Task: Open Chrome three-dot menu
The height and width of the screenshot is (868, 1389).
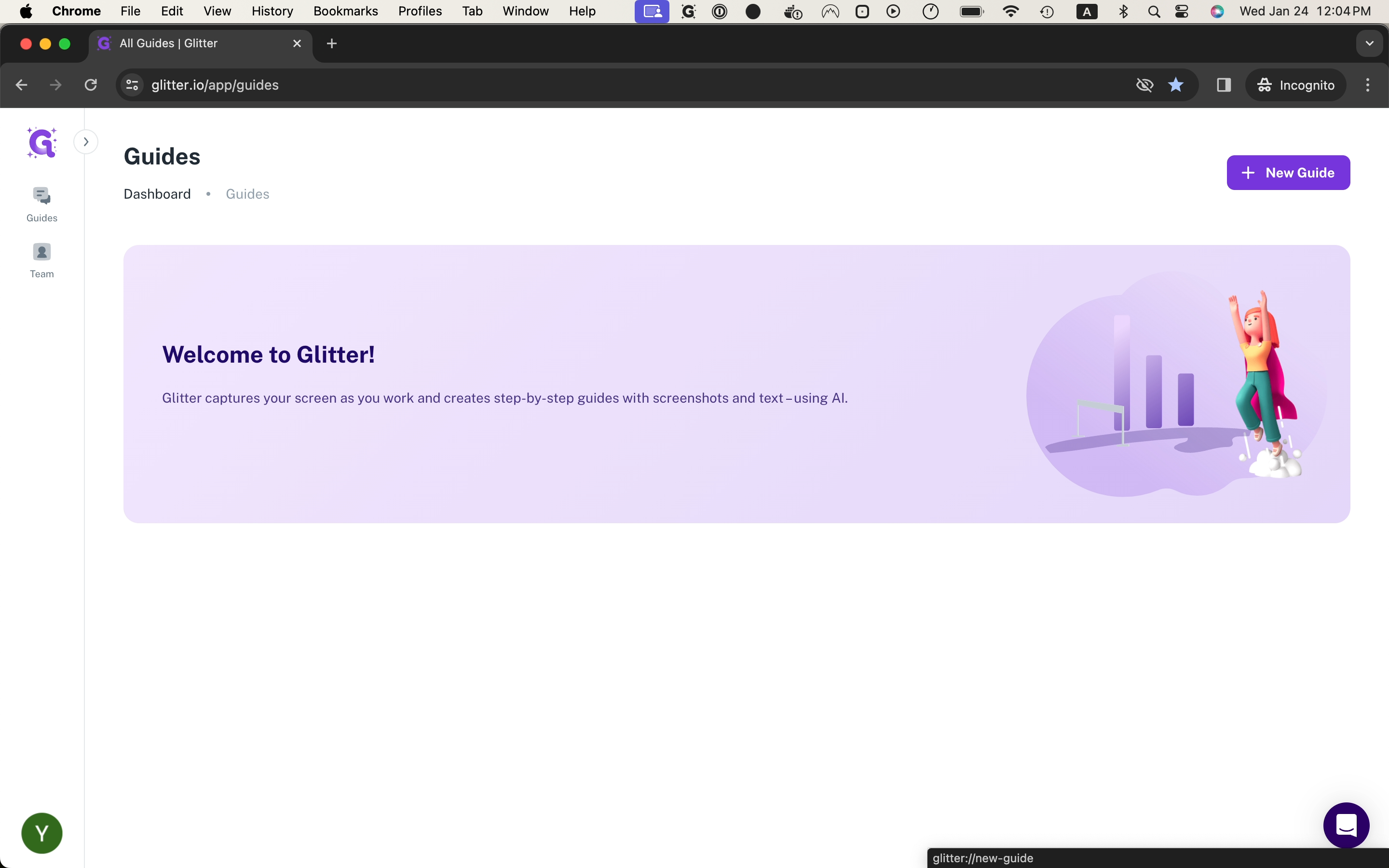Action: [x=1368, y=85]
